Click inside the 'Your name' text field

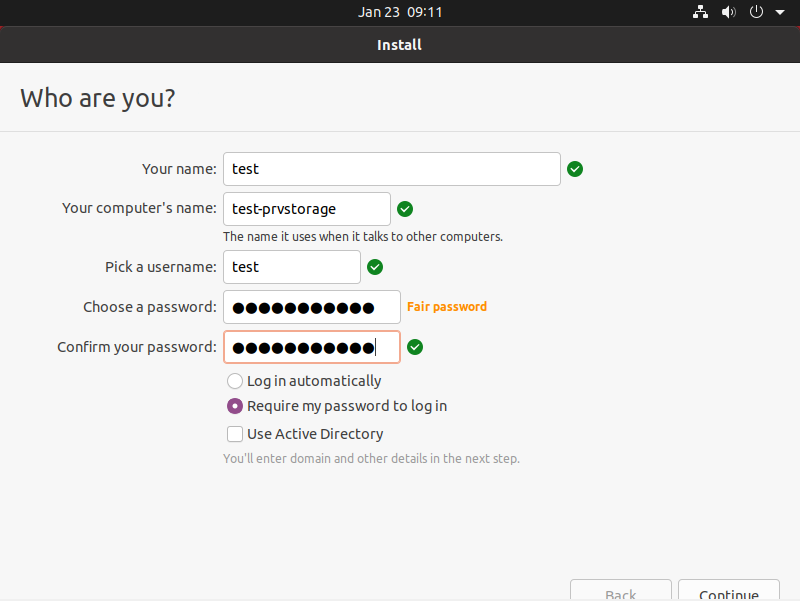[391, 169]
